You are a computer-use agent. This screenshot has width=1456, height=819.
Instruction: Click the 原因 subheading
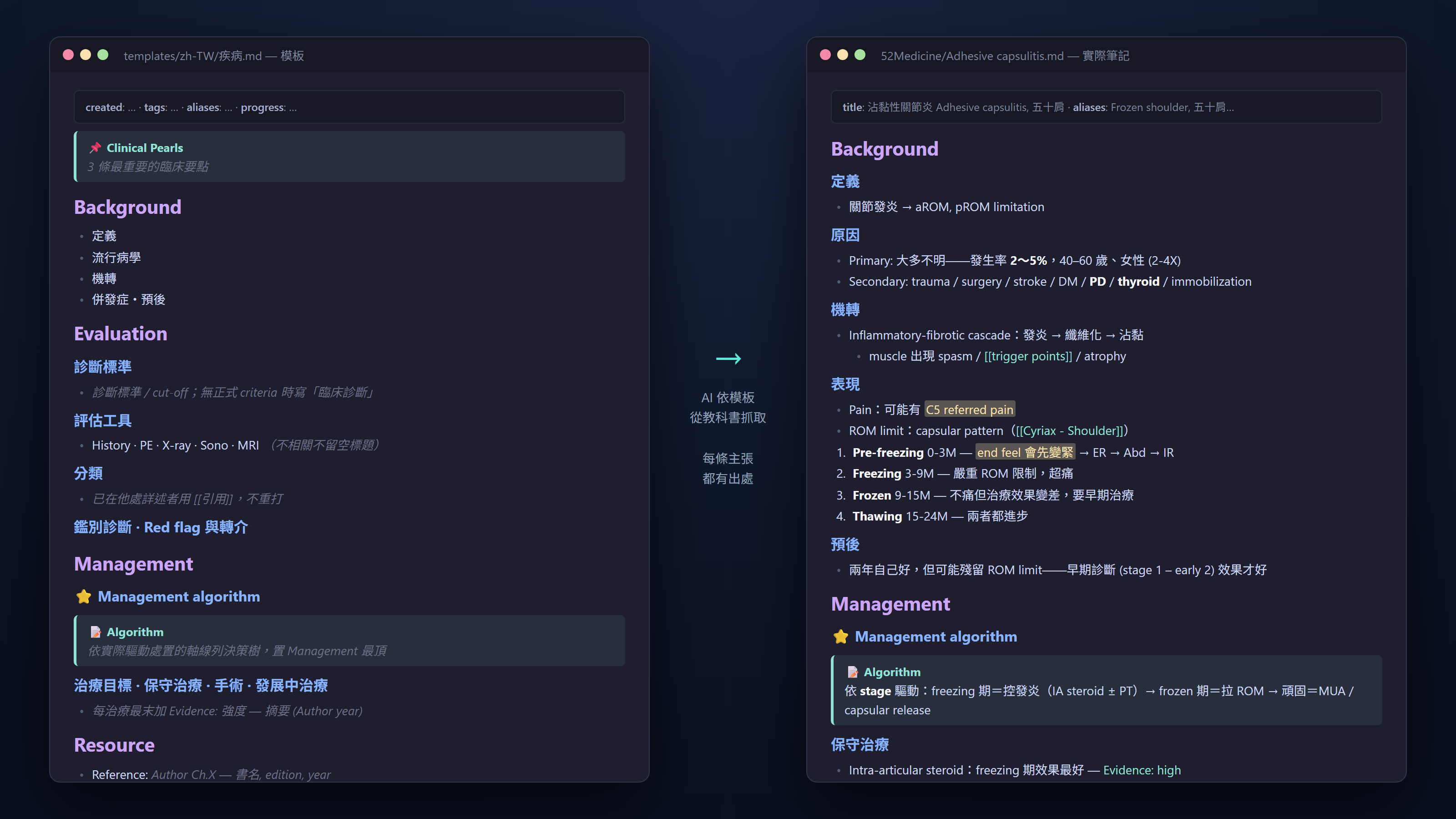point(845,235)
